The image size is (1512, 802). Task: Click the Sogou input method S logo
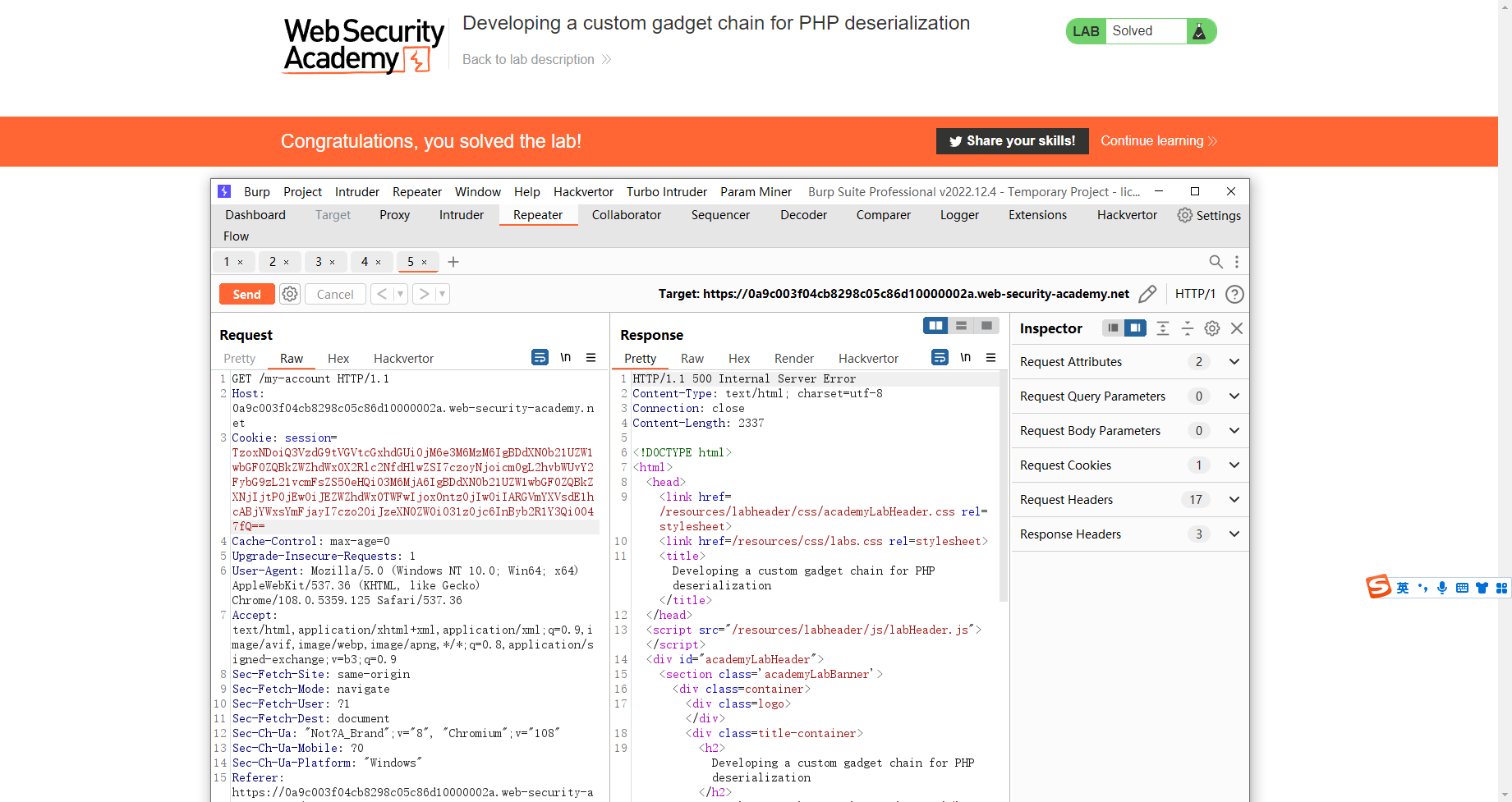[x=1378, y=586]
